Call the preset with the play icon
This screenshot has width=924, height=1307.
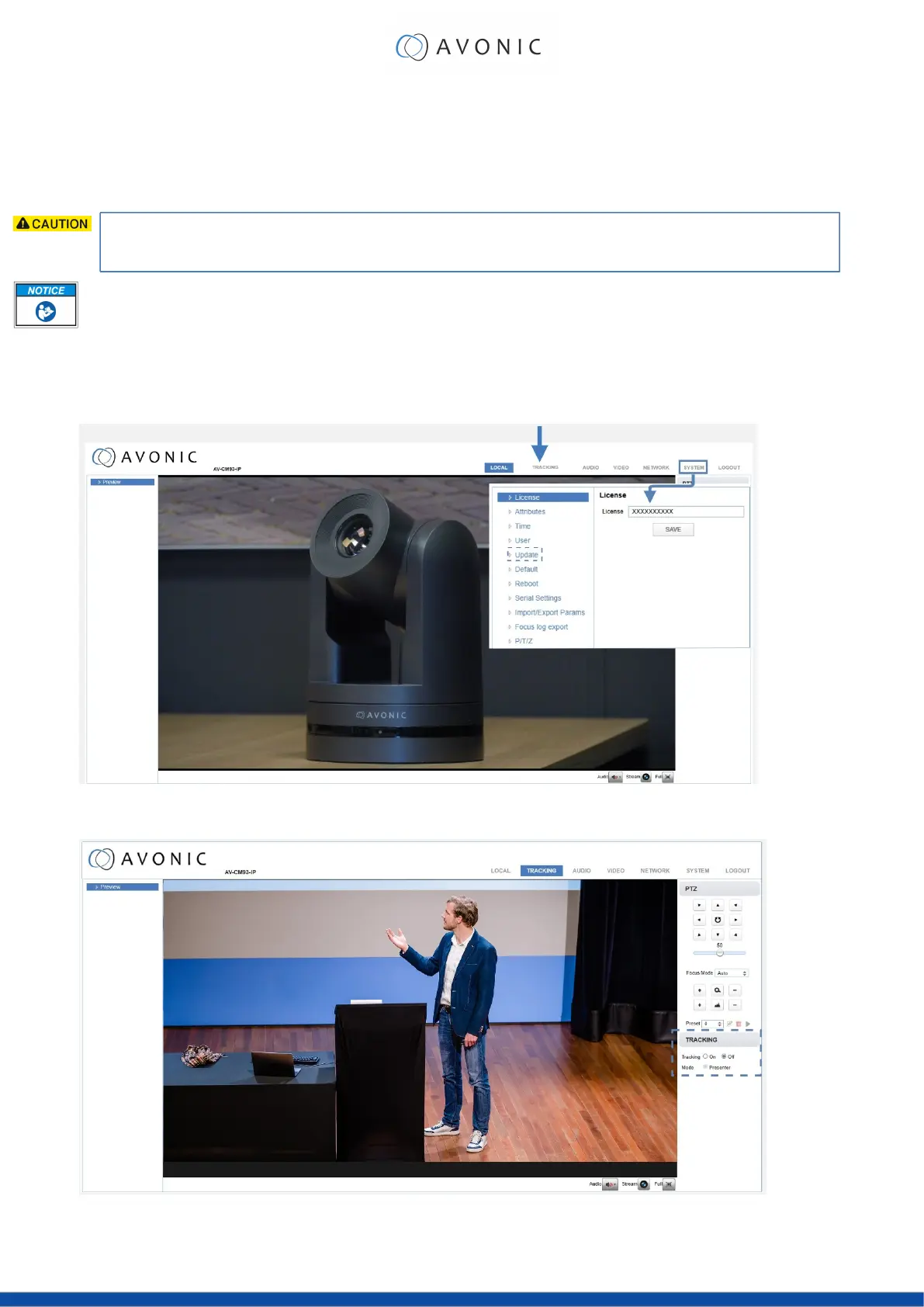point(748,1024)
